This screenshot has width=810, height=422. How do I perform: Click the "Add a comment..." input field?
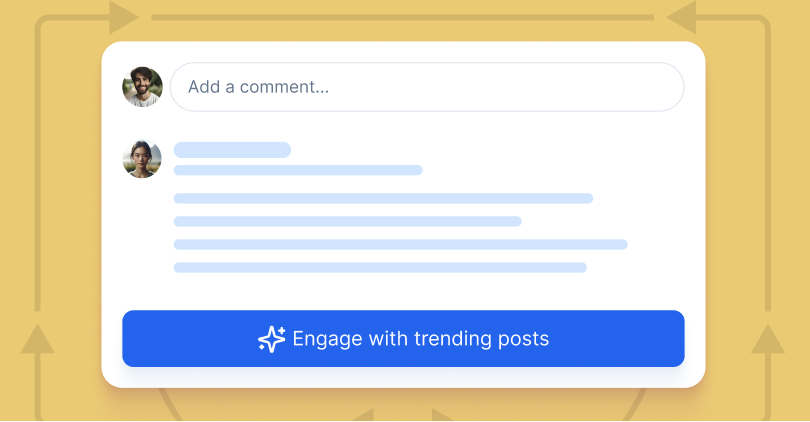click(x=427, y=87)
